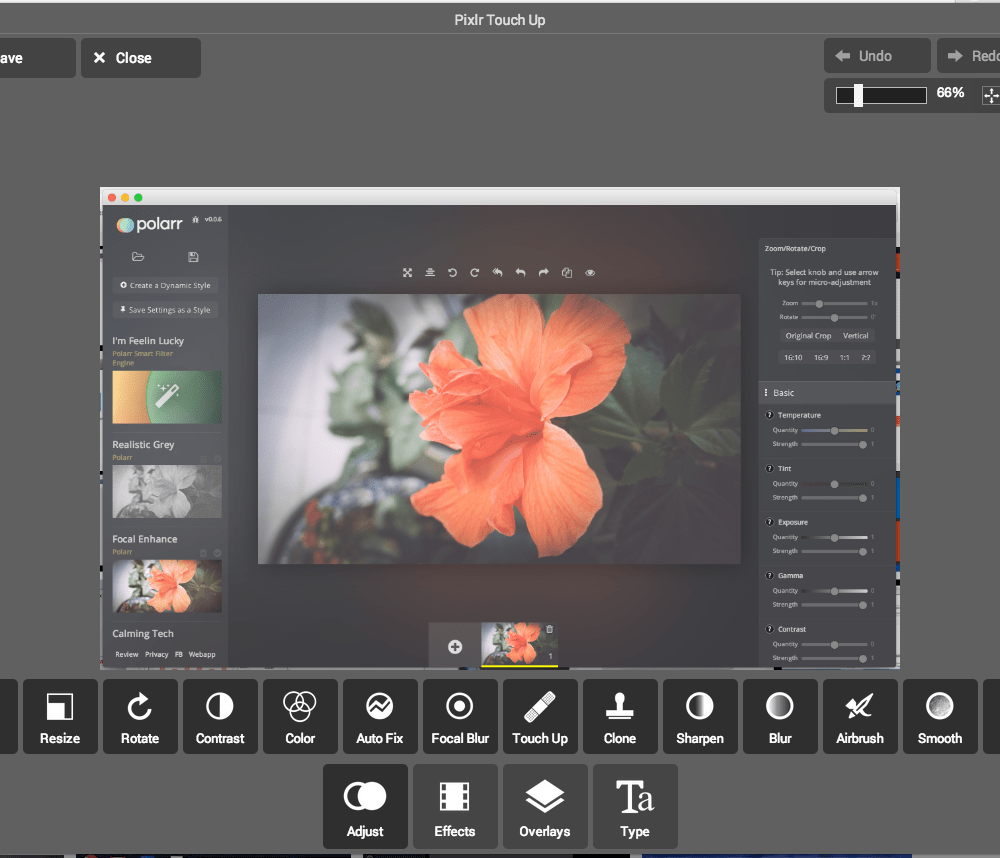The image size is (1000, 858).
Task: Click the fullscreen expand icon above the photo
Action: point(408,273)
